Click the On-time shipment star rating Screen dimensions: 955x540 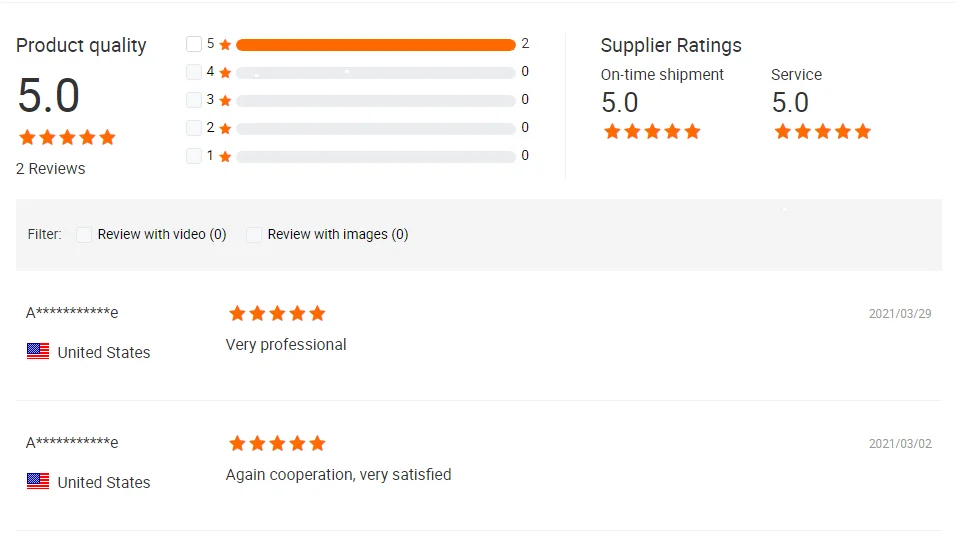coord(652,132)
